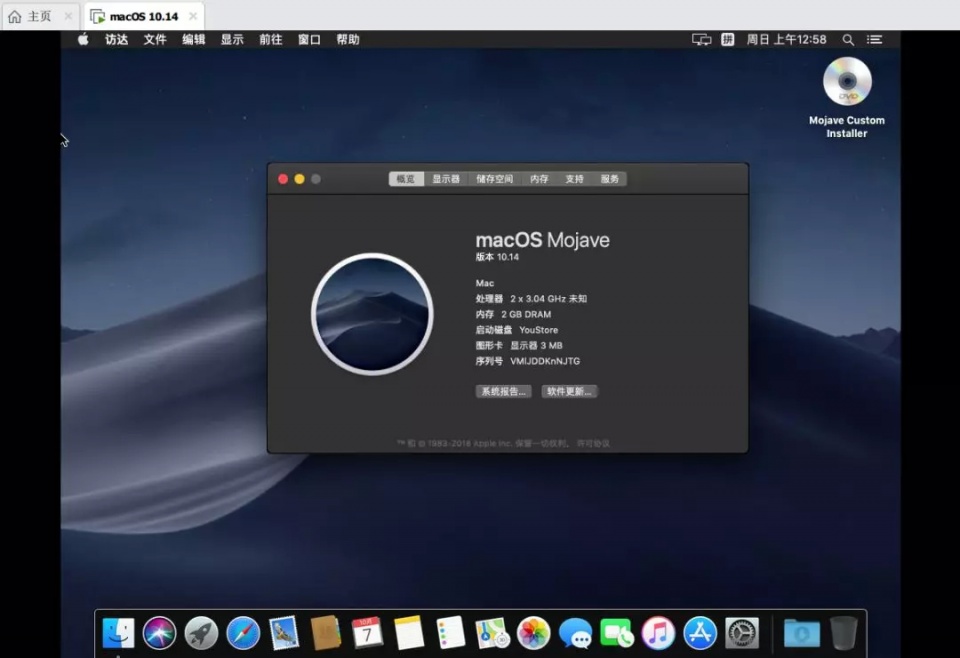Click the 系统报告... button
Image resolution: width=960 pixels, height=658 pixels.
point(503,392)
